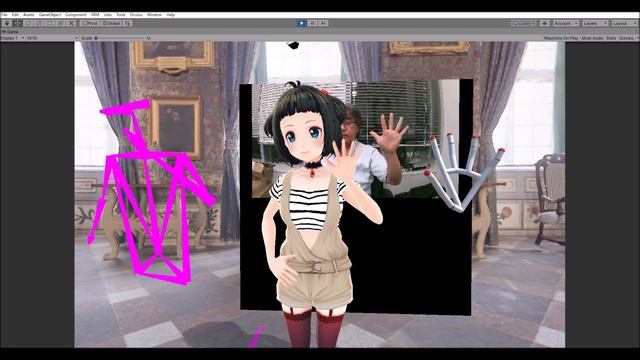Screen dimensions: 640x360
Task: Open the Layers dropdown
Action: (595, 23)
